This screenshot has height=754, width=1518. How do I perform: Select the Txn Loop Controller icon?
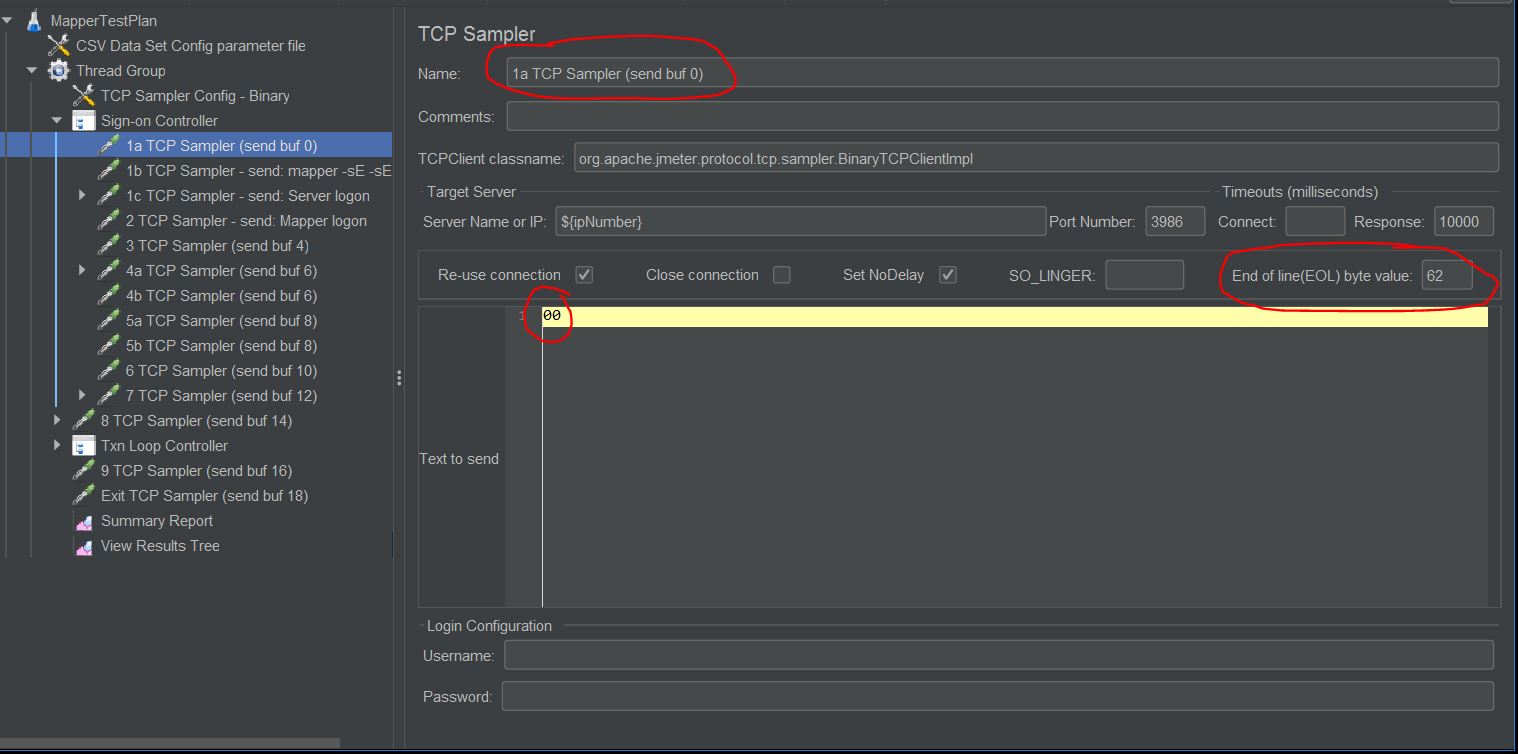[x=83, y=445]
